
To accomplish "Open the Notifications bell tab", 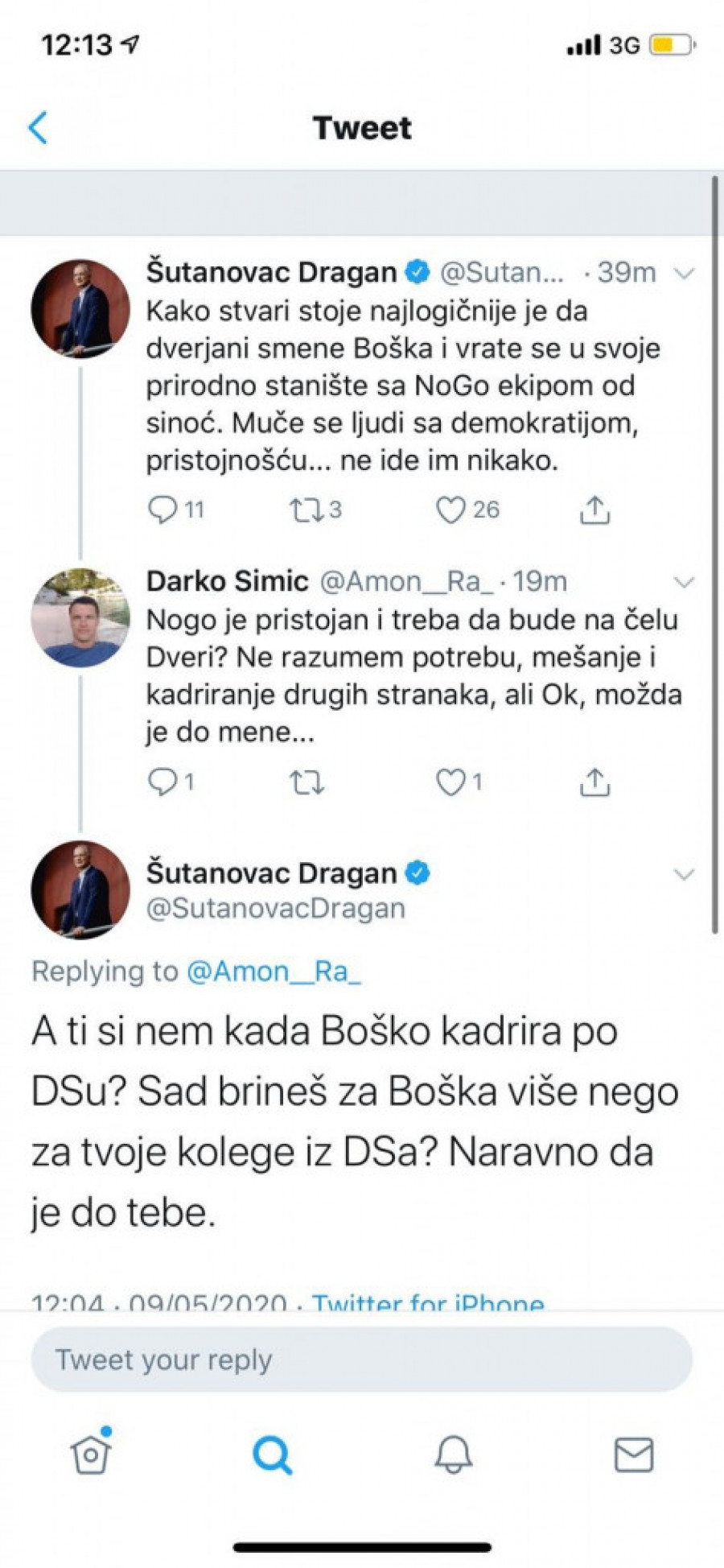I will click(453, 1454).
